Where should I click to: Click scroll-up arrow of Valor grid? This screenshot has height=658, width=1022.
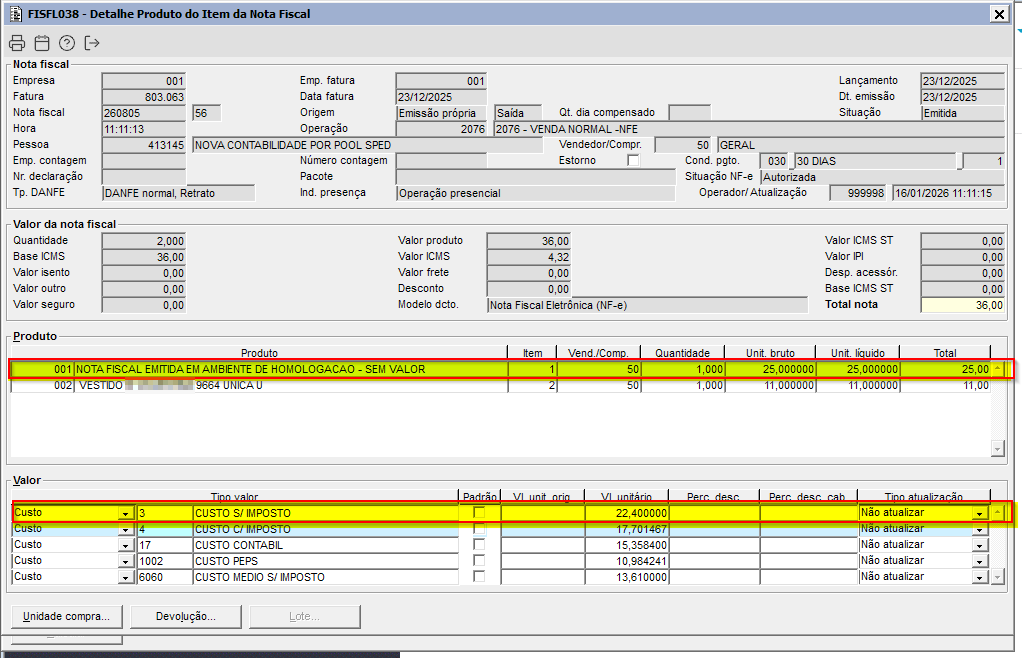tap(997, 513)
